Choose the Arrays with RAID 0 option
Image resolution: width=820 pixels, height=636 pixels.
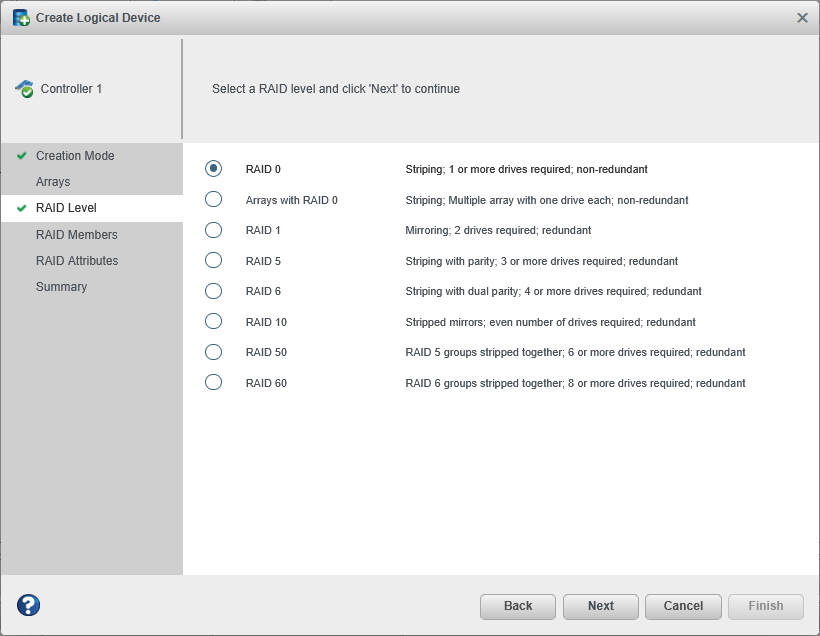[213, 200]
